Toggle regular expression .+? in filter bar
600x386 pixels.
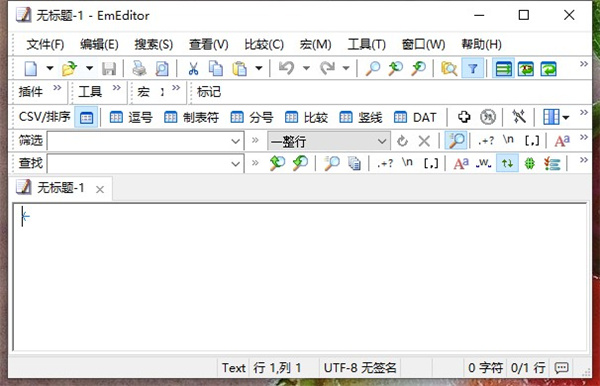486,141
